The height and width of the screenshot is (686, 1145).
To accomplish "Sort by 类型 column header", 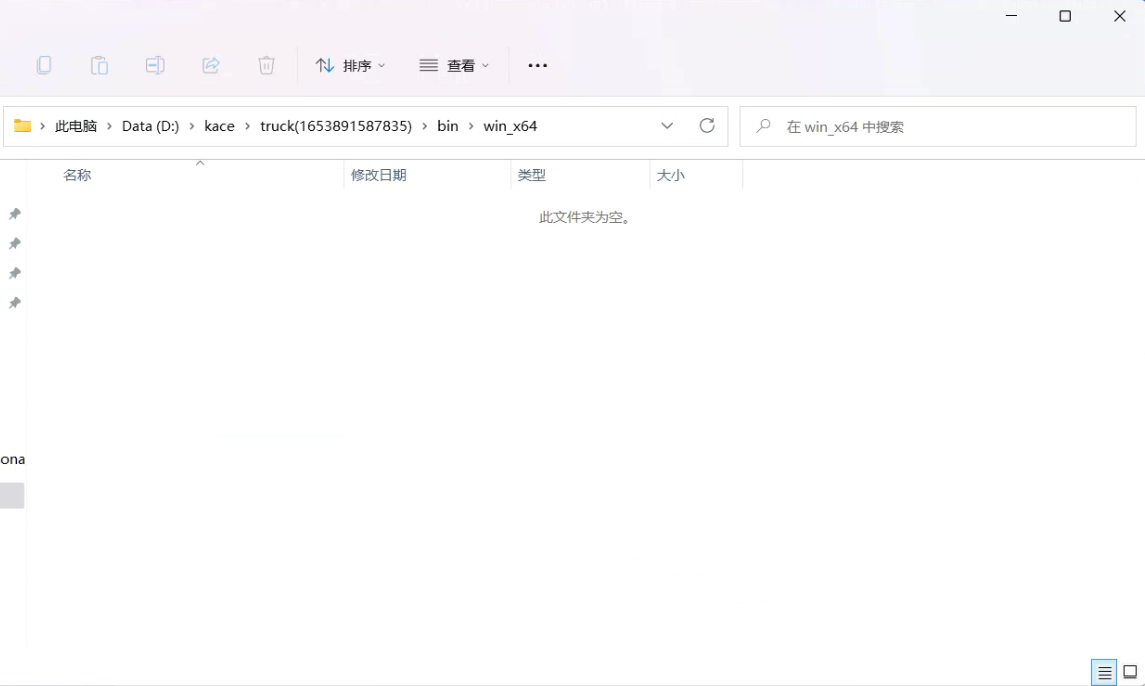I will pyautogui.click(x=532, y=175).
